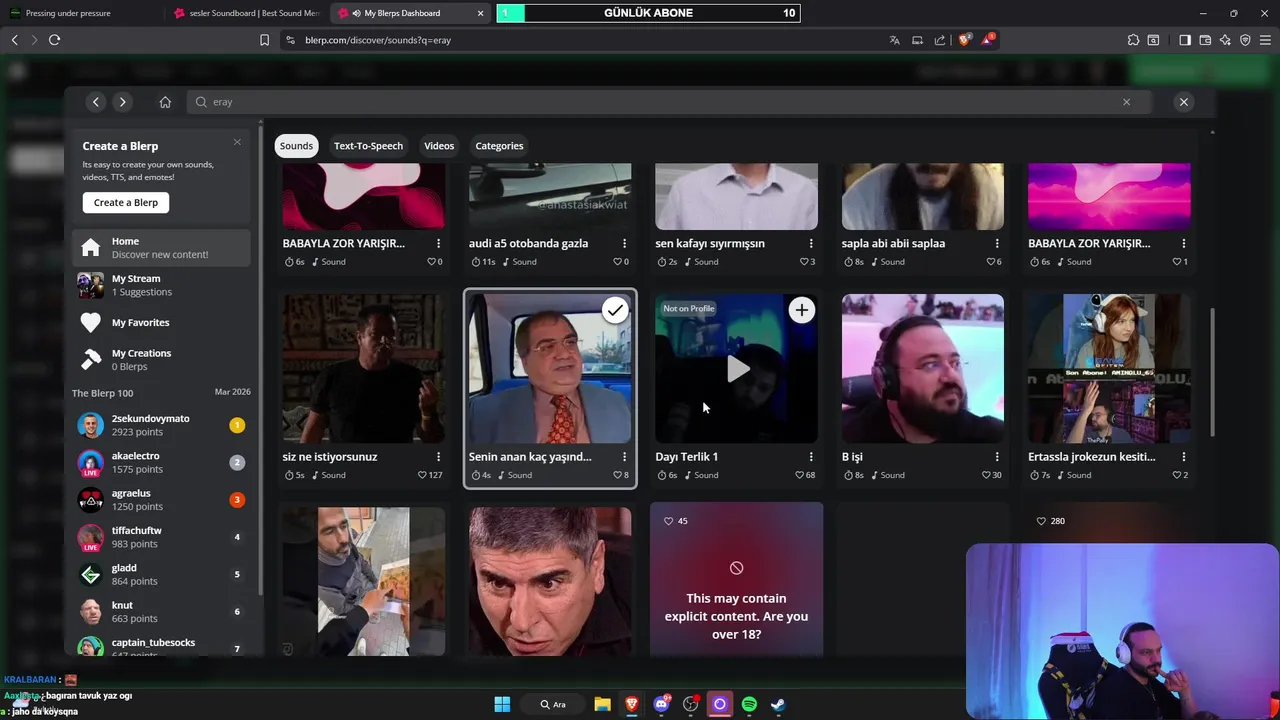Go back with the Blerp panel back arrow

pyautogui.click(x=96, y=102)
